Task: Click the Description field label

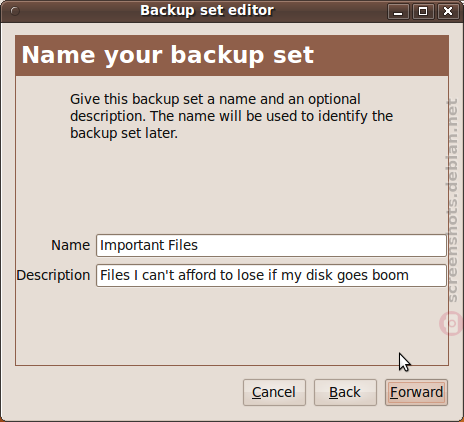Action: click(53, 276)
